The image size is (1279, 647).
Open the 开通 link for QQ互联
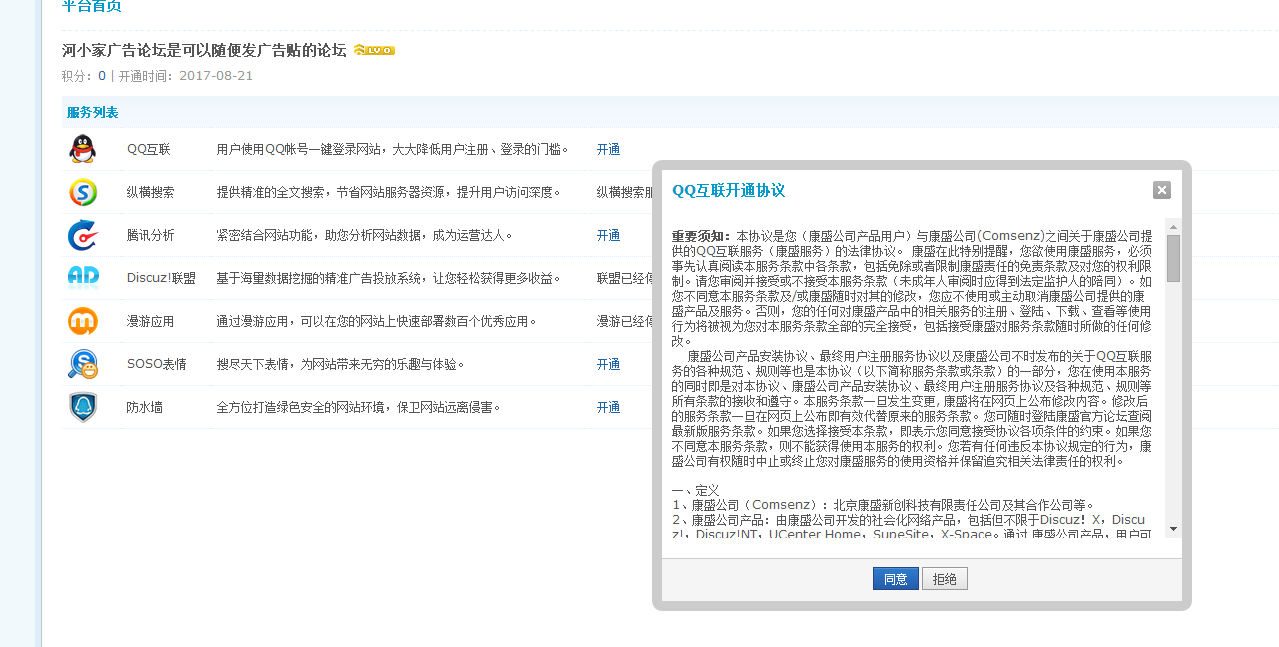(608, 150)
